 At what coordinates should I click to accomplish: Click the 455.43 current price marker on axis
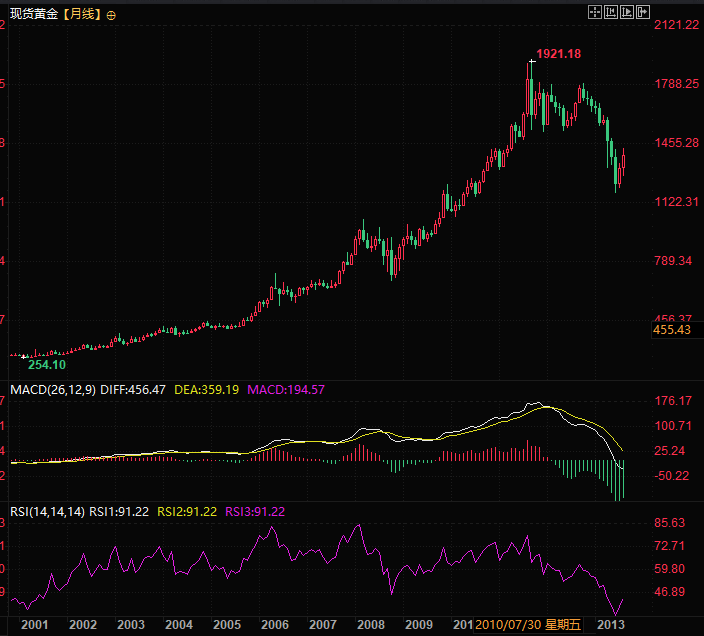pos(672,330)
